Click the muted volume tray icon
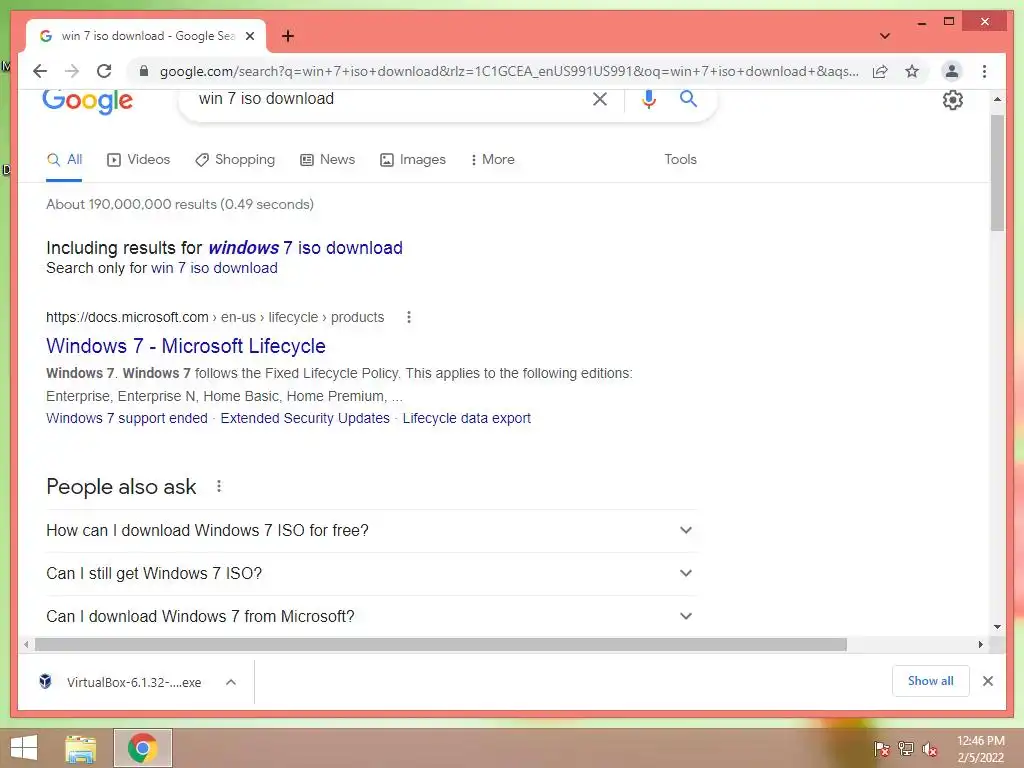1024x768 pixels. 930,749
